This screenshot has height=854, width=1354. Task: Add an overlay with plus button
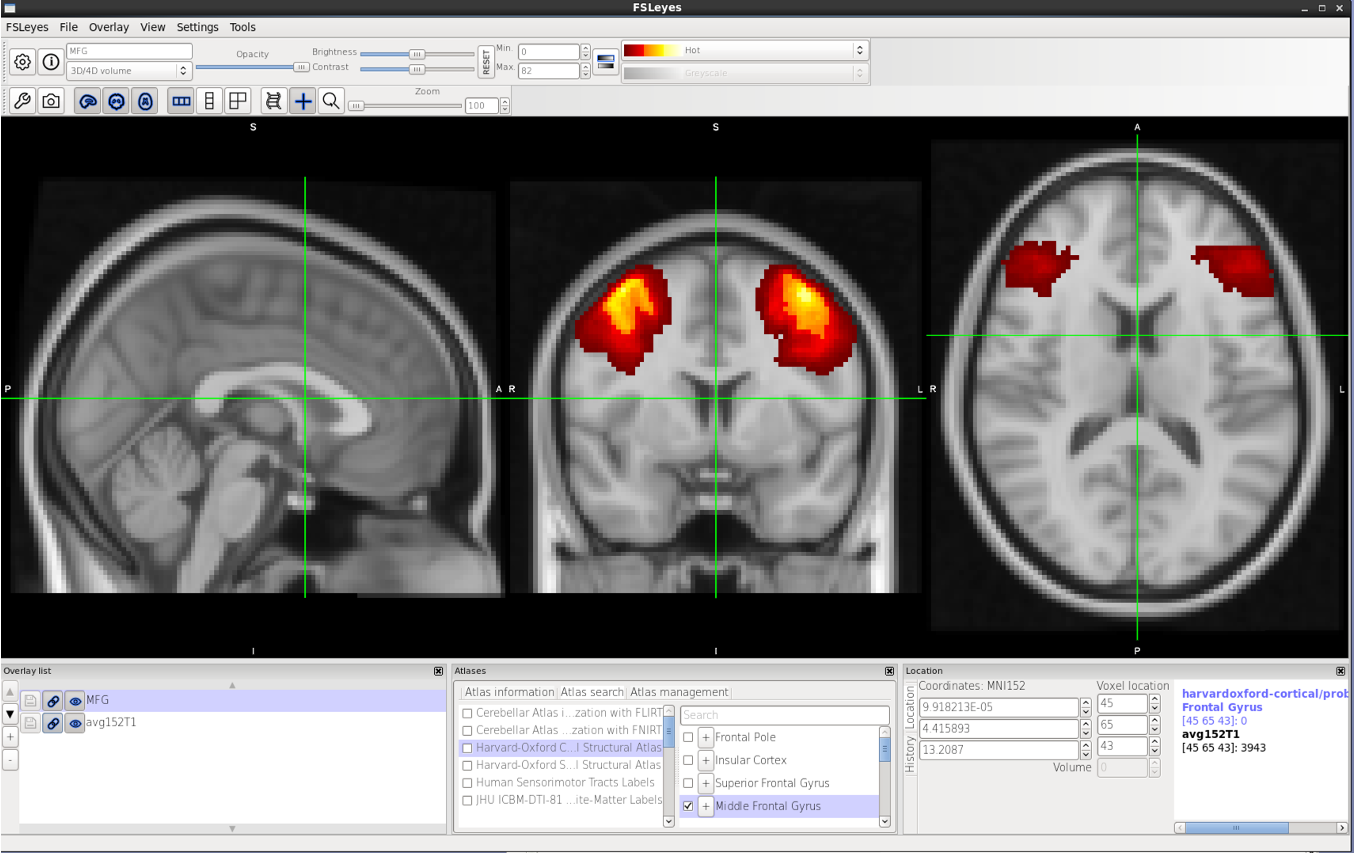[10, 737]
